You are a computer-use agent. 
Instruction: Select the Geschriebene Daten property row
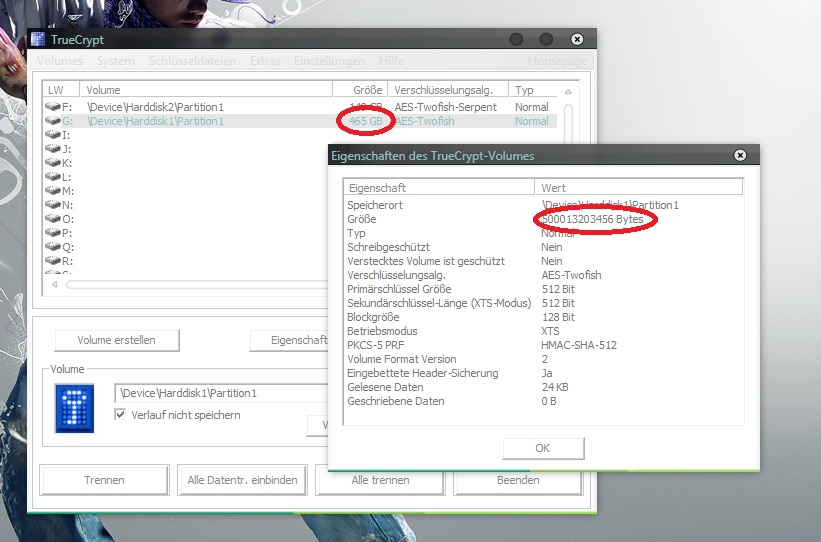coord(543,401)
